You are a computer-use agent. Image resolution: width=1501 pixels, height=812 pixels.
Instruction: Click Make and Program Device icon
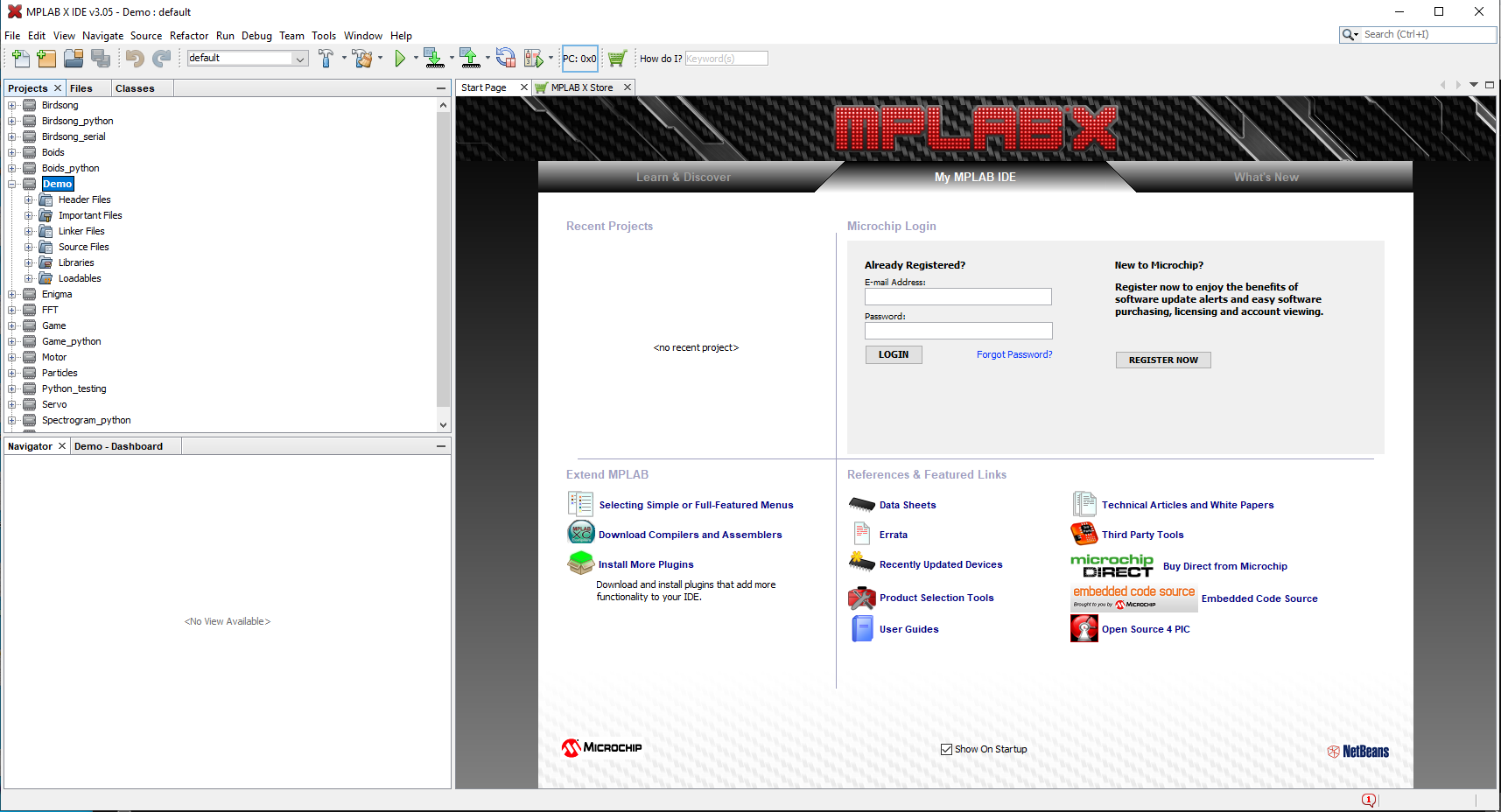(433, 59)
